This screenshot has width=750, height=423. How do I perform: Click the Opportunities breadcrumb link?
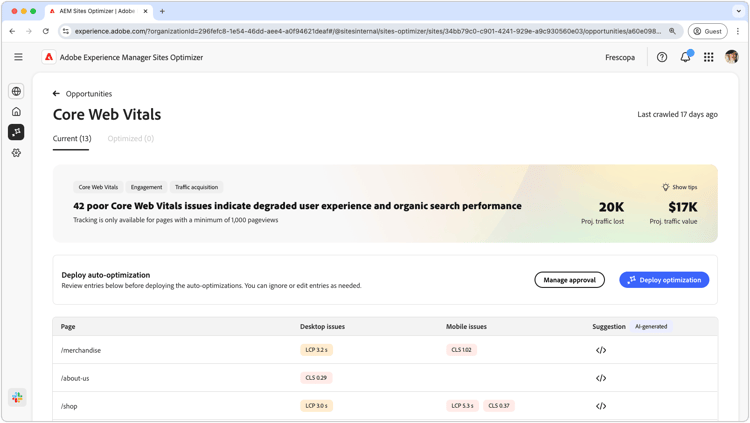tap(88, 94)
